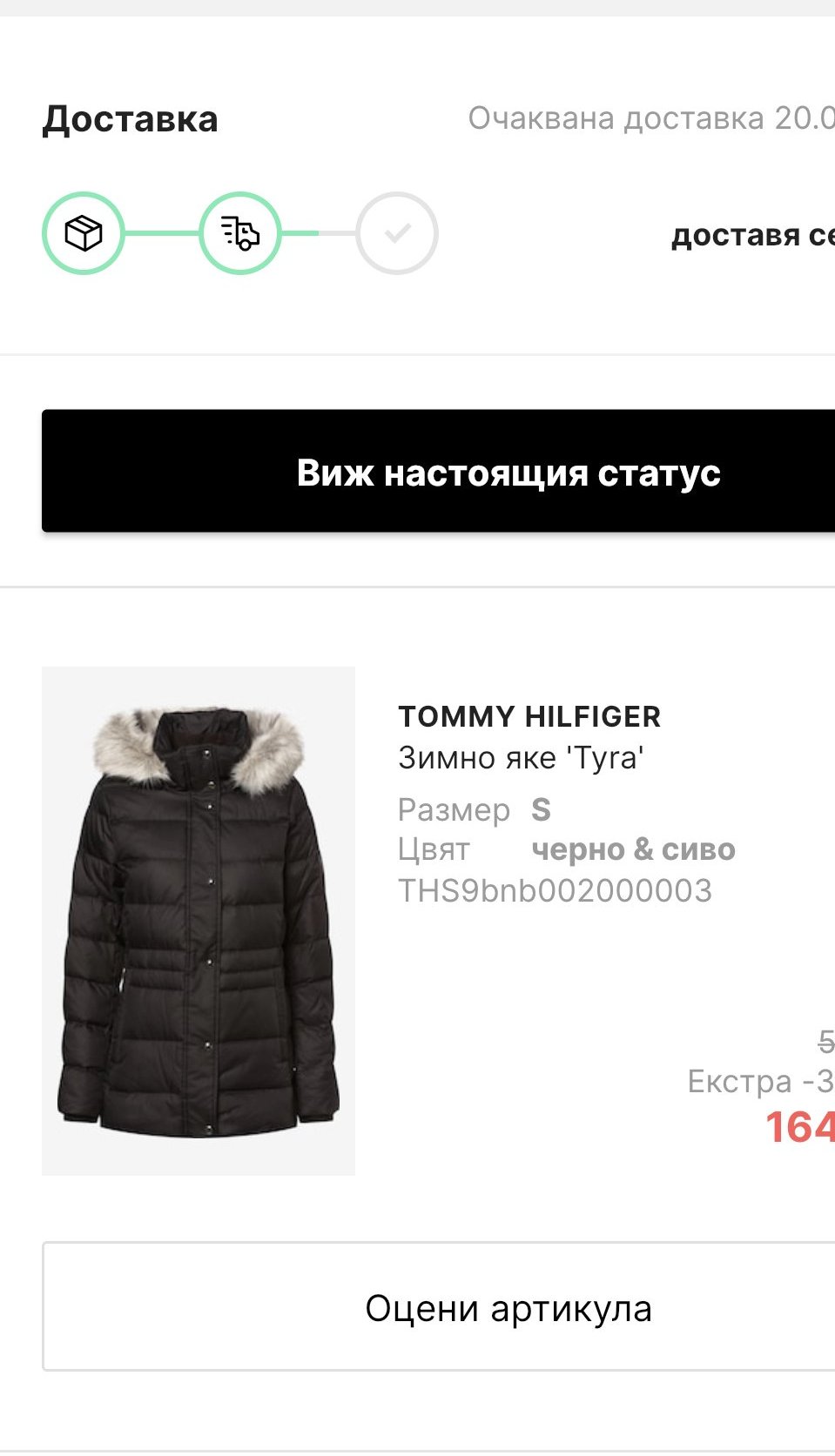Click the checkmark delivered step icon
This screenshot has width=835, height=1456.
point(397,233)
